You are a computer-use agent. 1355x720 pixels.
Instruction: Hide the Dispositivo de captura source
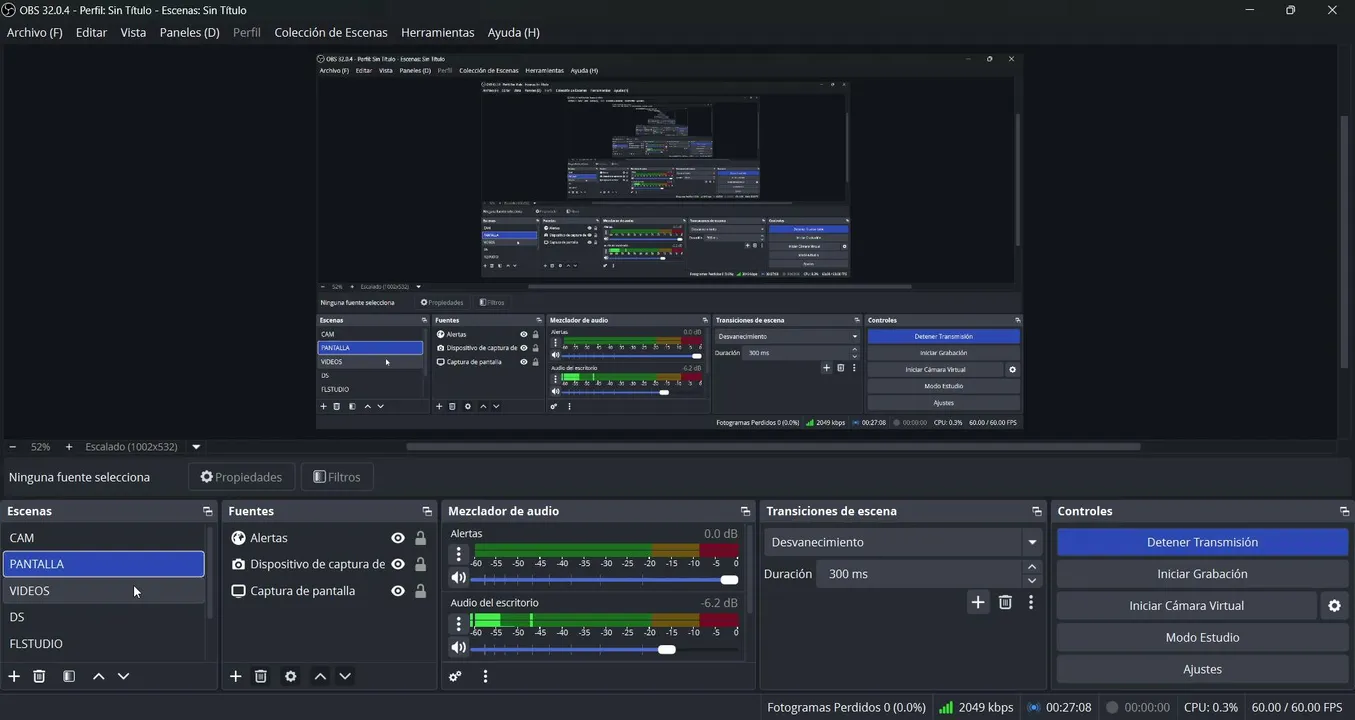click(x=398, y=564)
